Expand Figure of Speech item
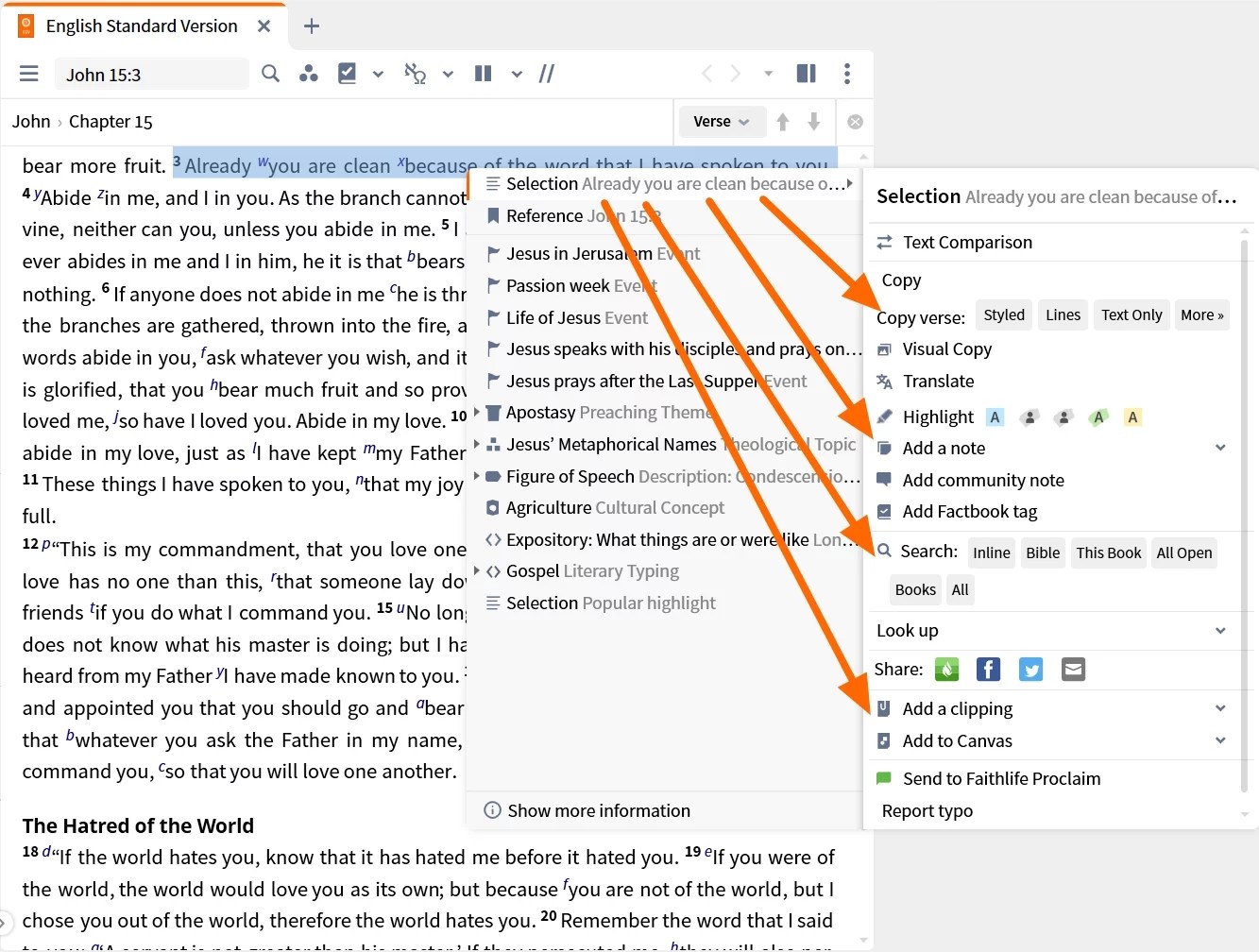The width and height of the screenshot is (1259, 952). (x=477, y=476)
